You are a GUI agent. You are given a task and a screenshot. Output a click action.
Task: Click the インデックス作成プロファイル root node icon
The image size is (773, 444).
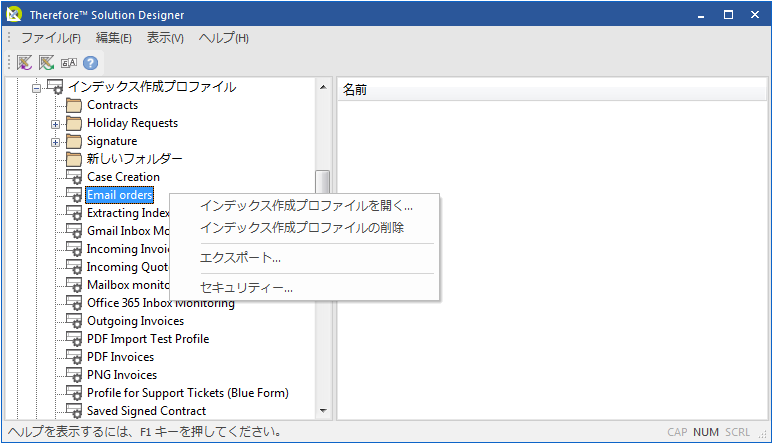[x=55, y=86]
